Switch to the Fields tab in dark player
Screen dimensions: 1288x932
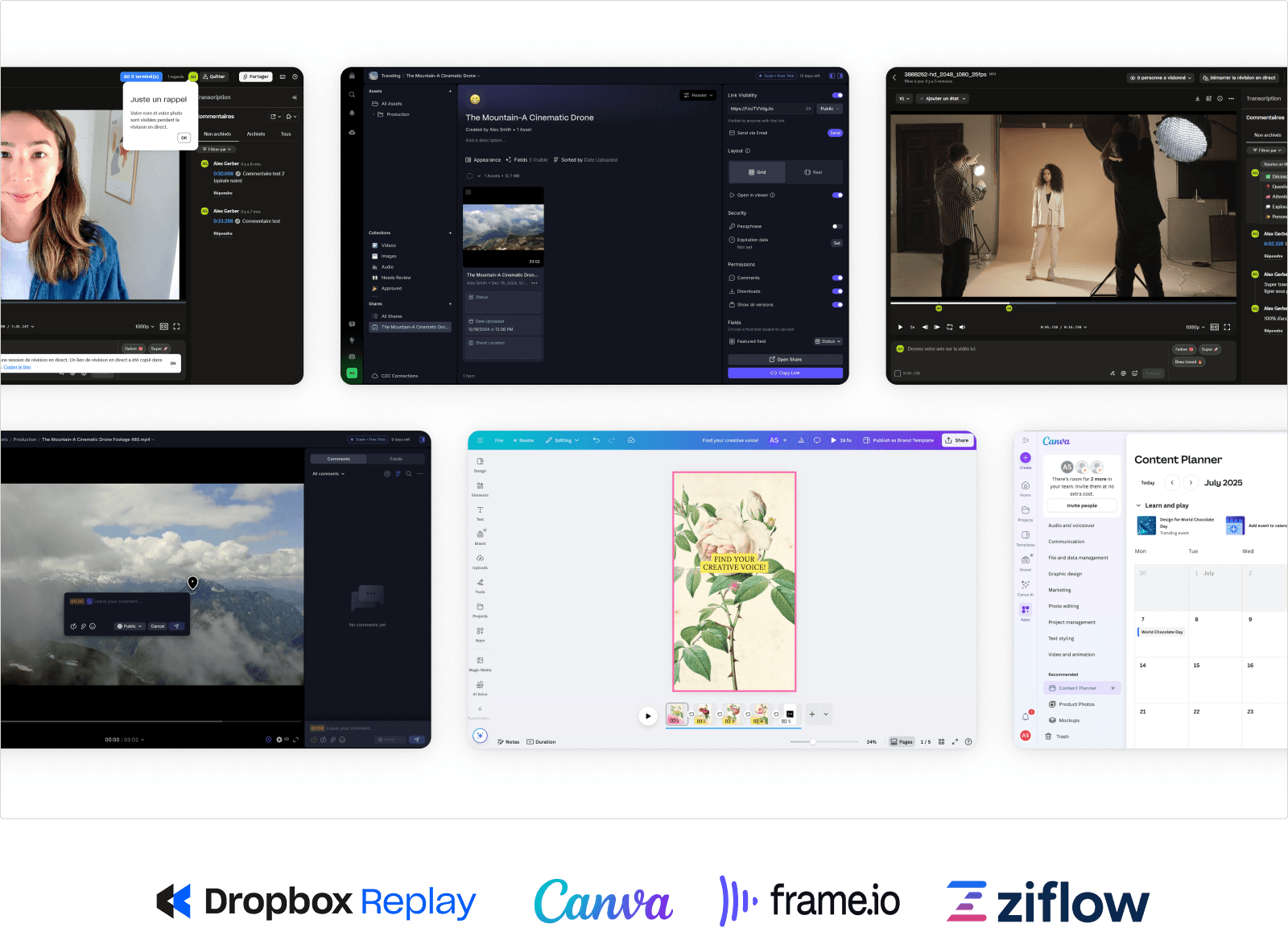coord(396,459)
